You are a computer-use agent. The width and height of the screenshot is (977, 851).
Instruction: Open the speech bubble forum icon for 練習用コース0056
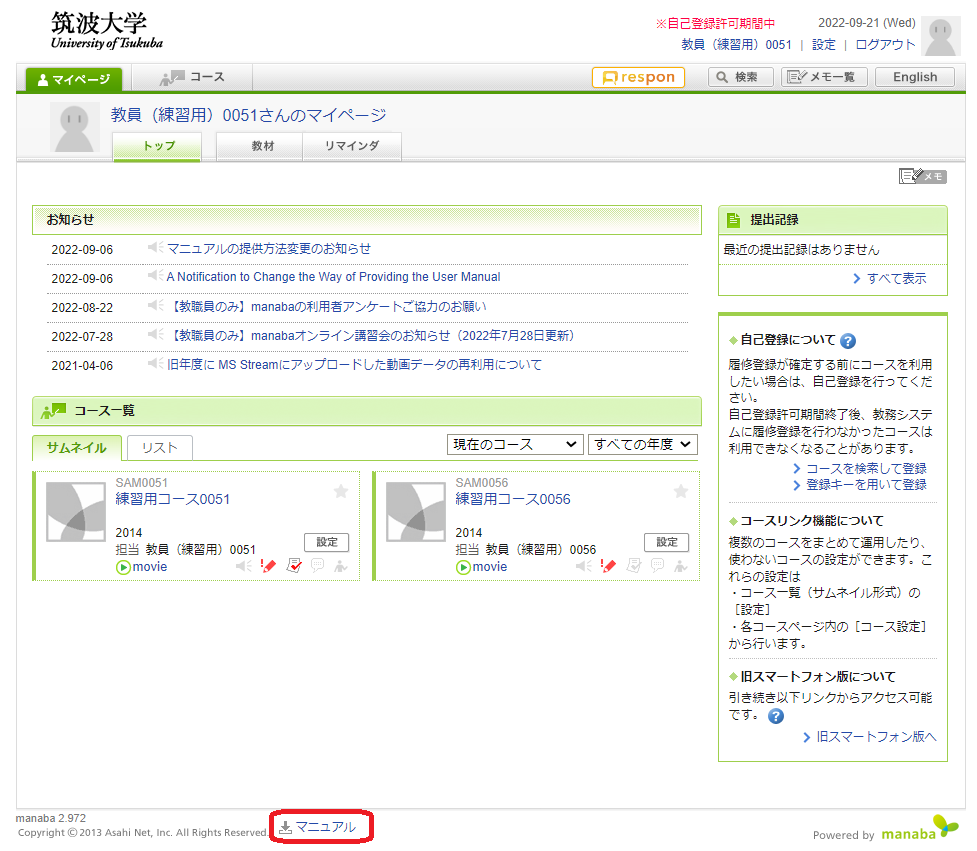[657, 566]
